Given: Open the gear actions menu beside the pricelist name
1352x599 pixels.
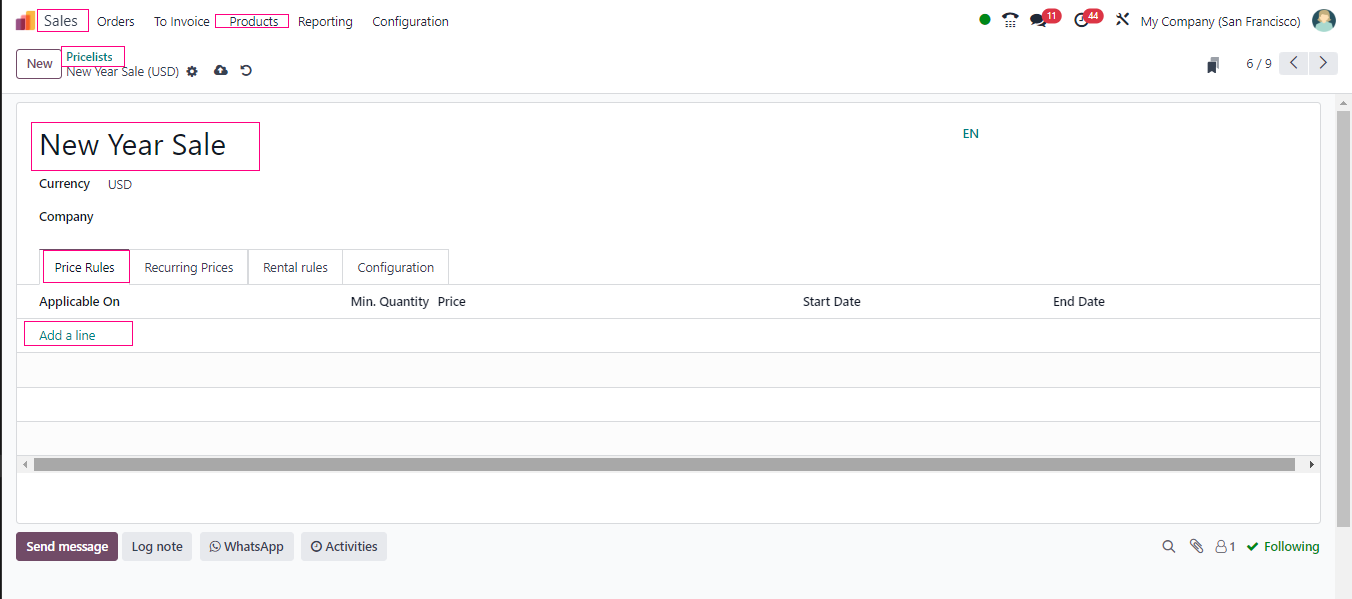Looking at the screenshot, I should [x=192, y=72].
